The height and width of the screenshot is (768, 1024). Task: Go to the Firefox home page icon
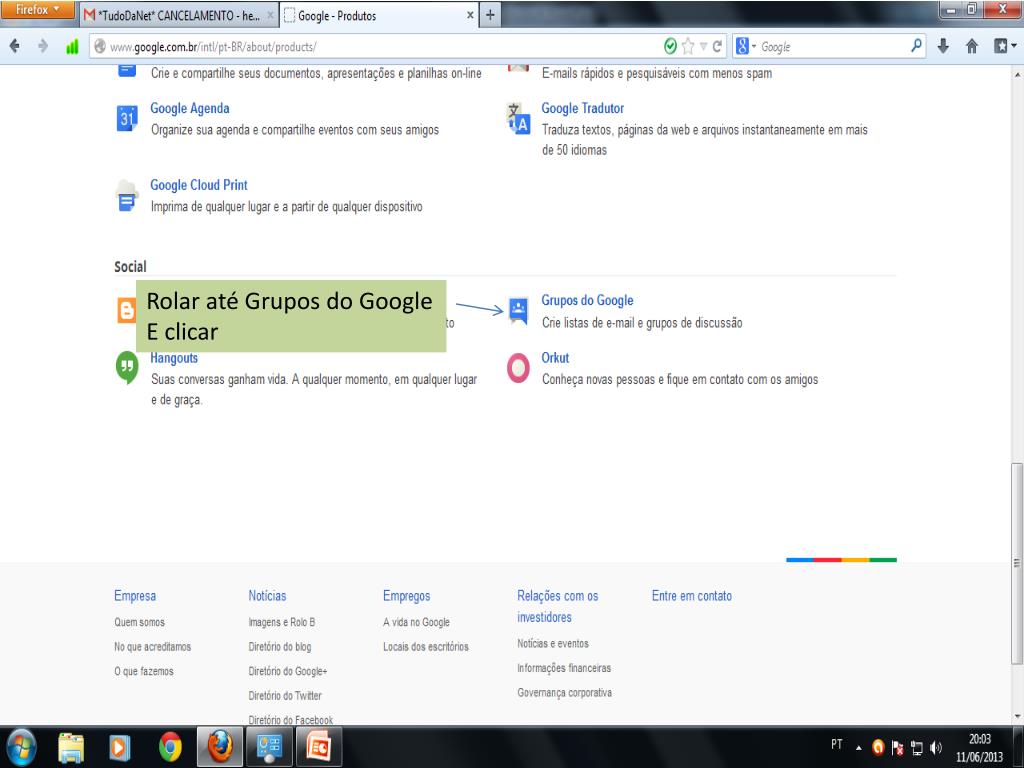tap(972, 46)
